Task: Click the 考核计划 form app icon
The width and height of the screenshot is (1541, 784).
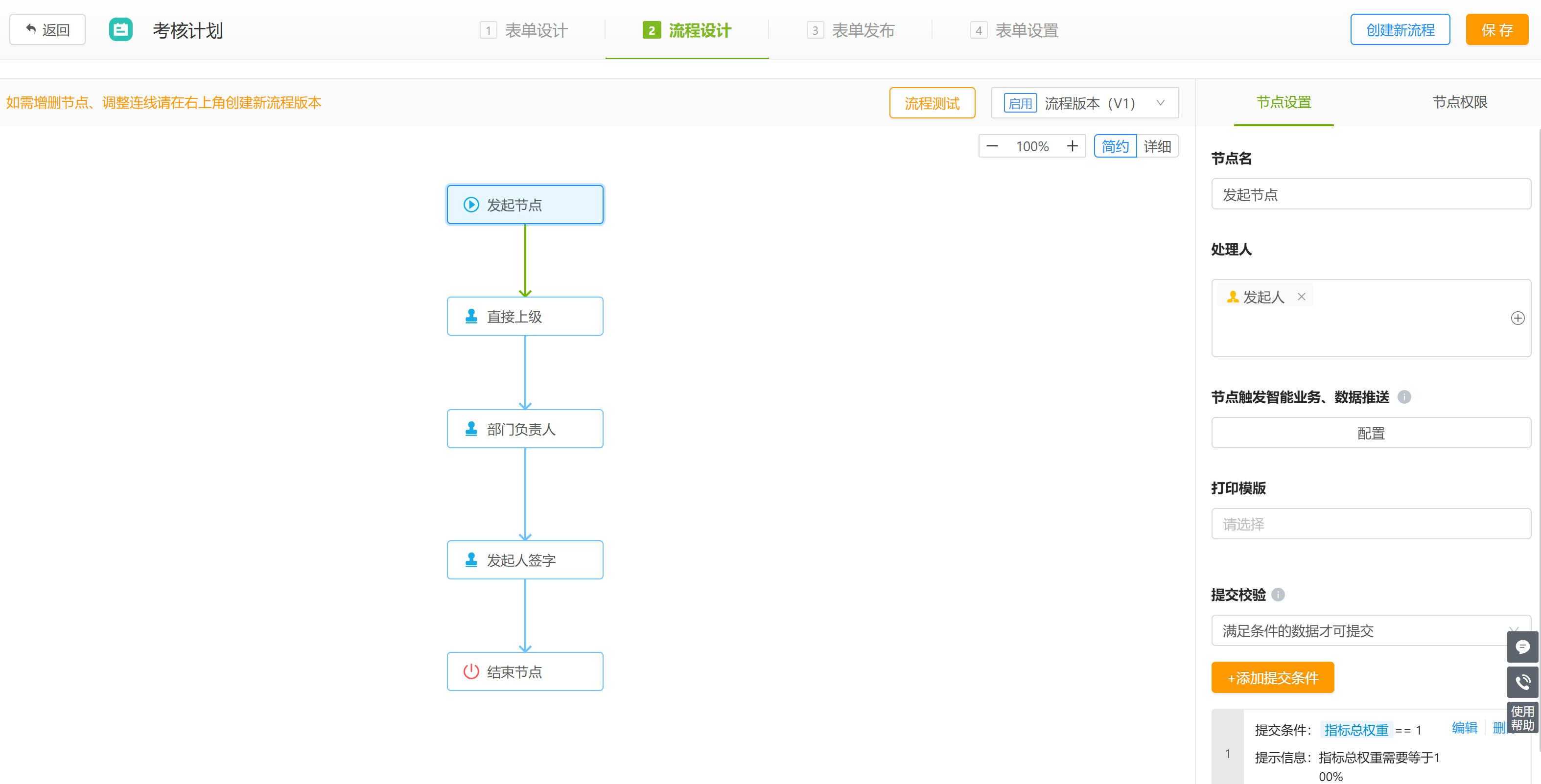Action: click(121, 30)
